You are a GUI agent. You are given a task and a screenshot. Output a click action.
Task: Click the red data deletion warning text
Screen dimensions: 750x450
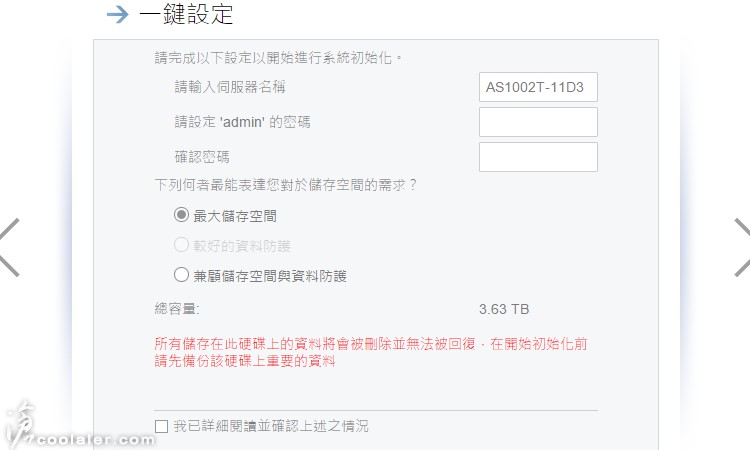pyautogui.click(x=371, y=352)
